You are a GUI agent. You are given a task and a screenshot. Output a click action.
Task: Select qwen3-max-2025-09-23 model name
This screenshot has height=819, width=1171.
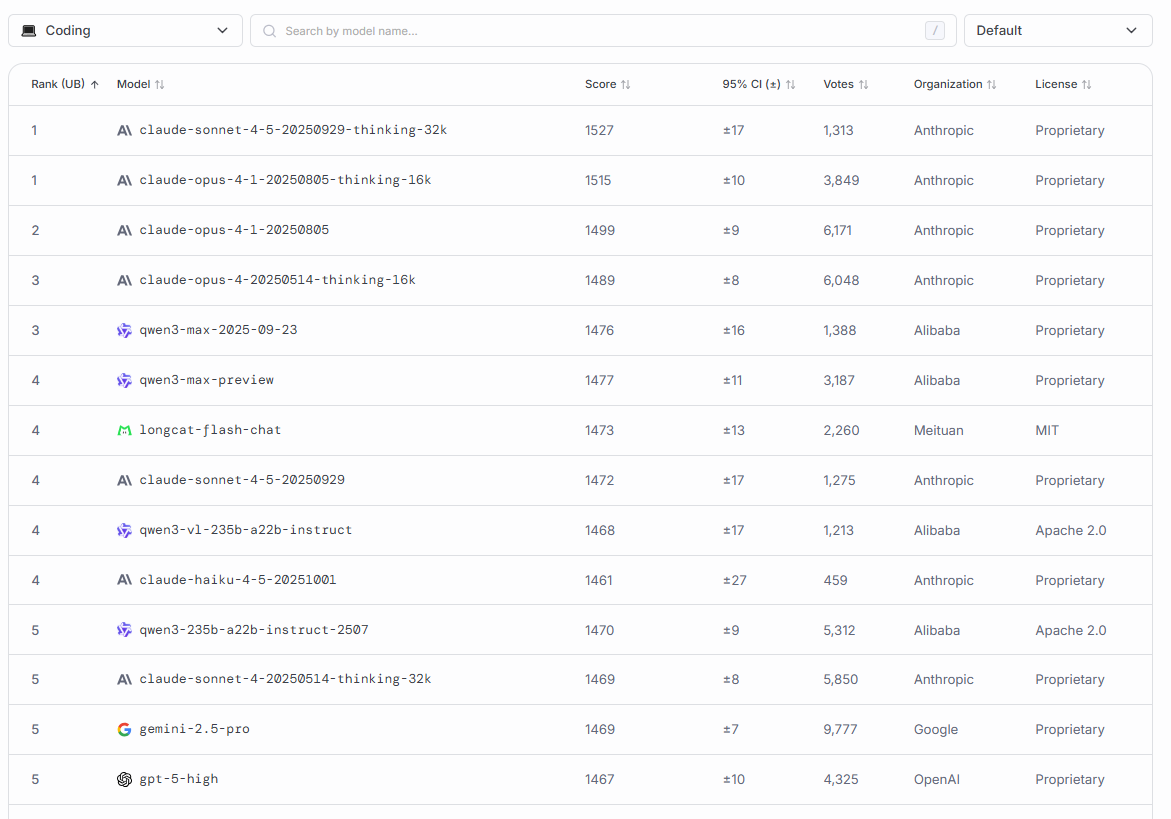coord(219,330)
